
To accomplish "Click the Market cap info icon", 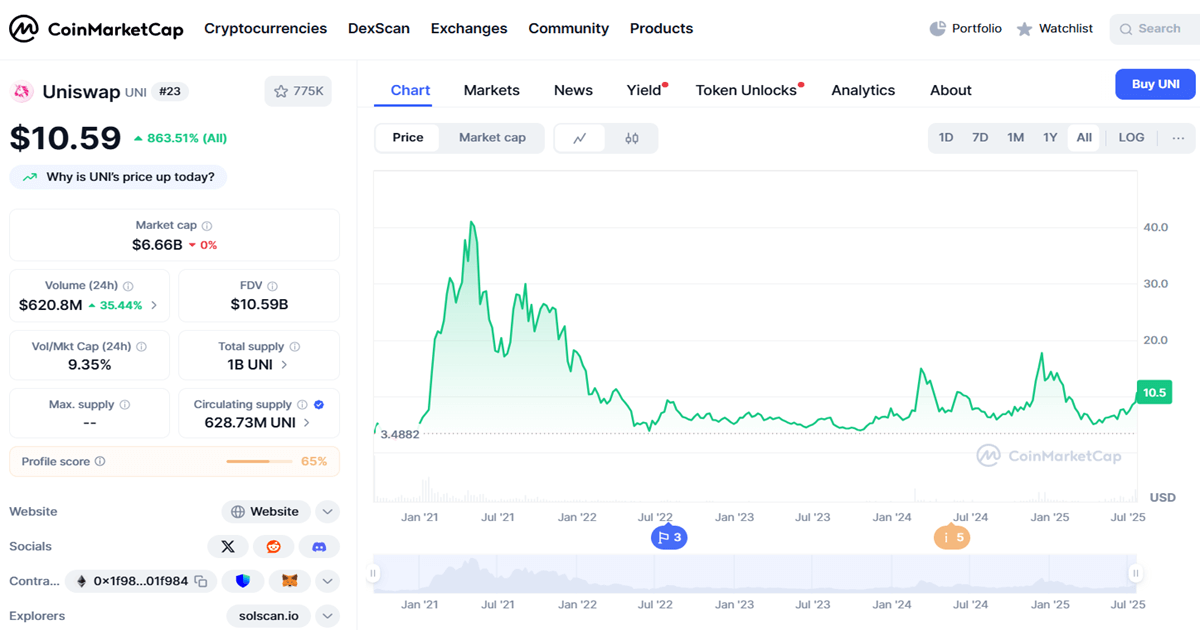I will tap(207, 226).
